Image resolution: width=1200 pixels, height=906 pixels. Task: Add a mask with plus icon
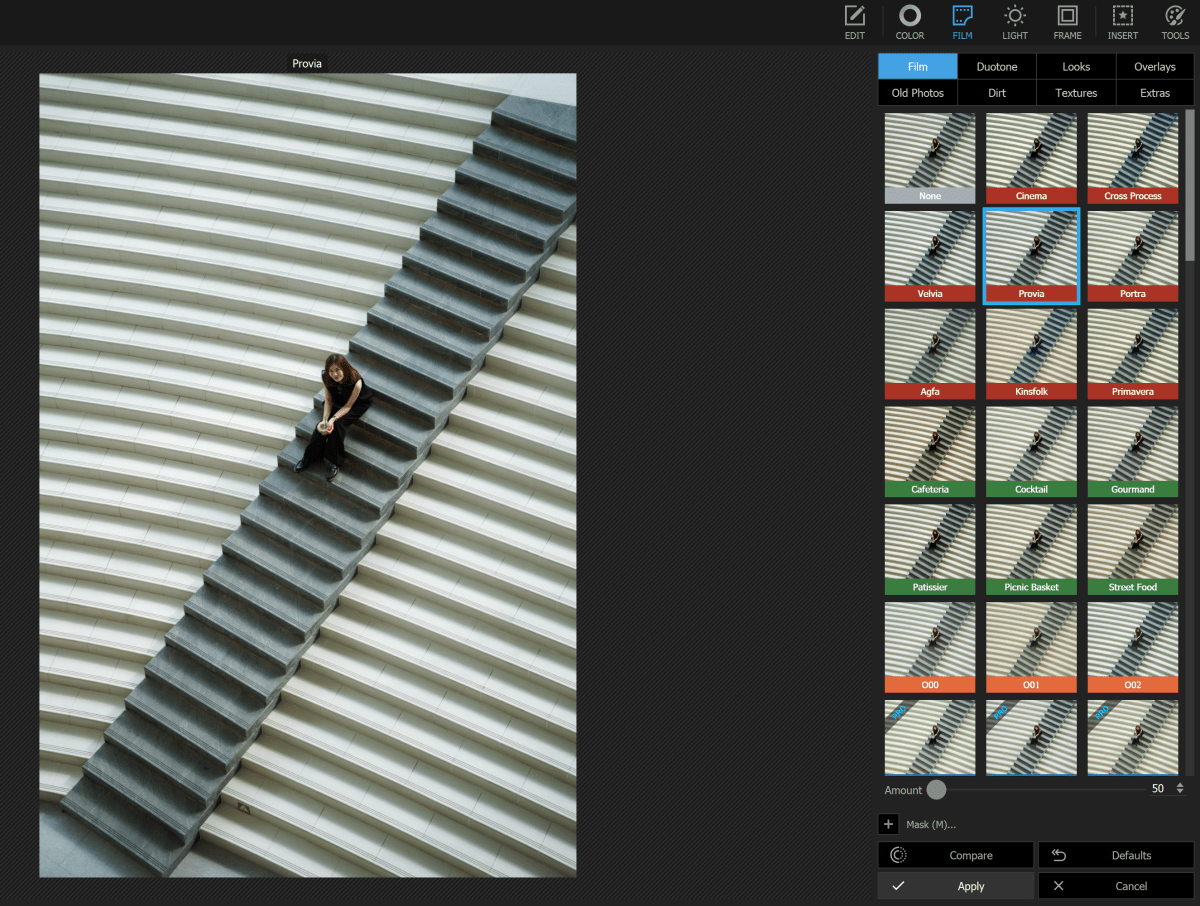(x=888, y=824)
